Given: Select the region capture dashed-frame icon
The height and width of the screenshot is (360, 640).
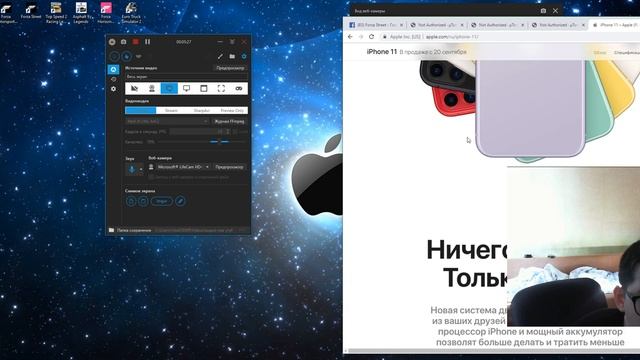Looking at the screenshot, I should click(221, 88).
